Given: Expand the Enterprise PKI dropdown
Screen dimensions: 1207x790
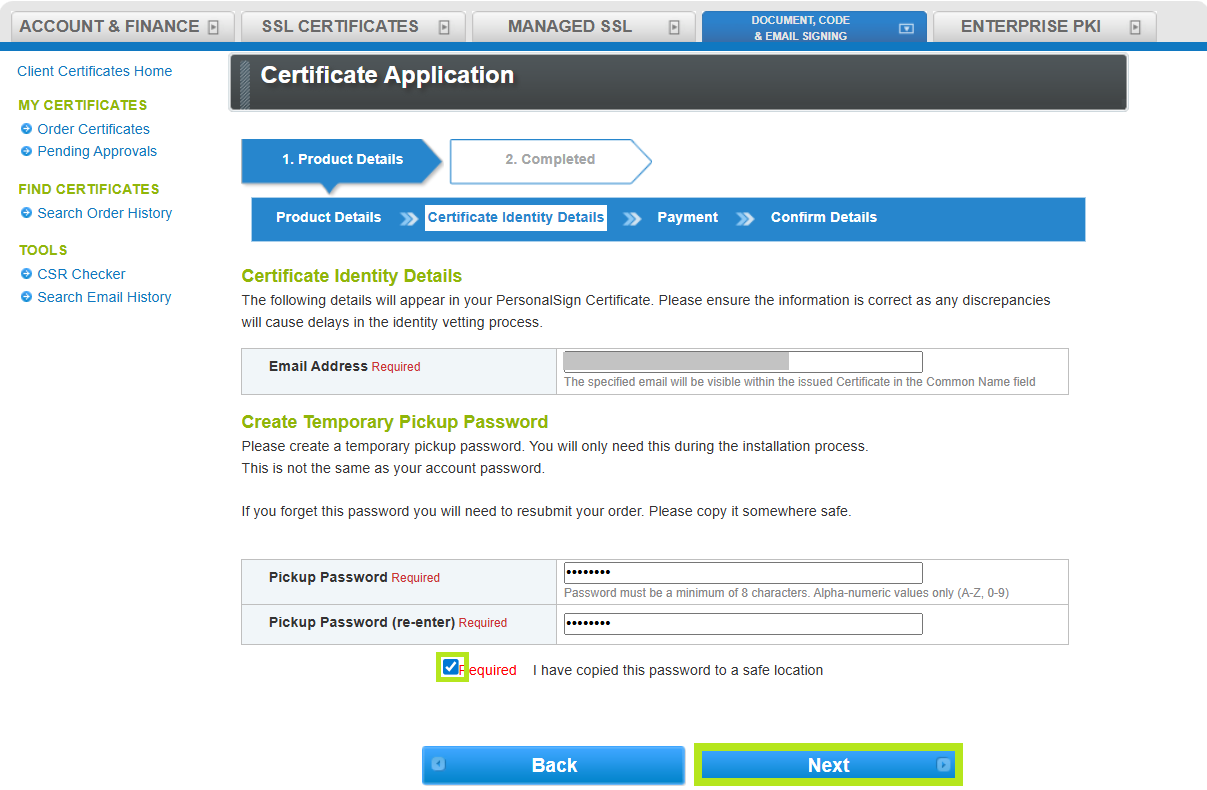Looking at the screenshot, I should tap(1135, 26).
